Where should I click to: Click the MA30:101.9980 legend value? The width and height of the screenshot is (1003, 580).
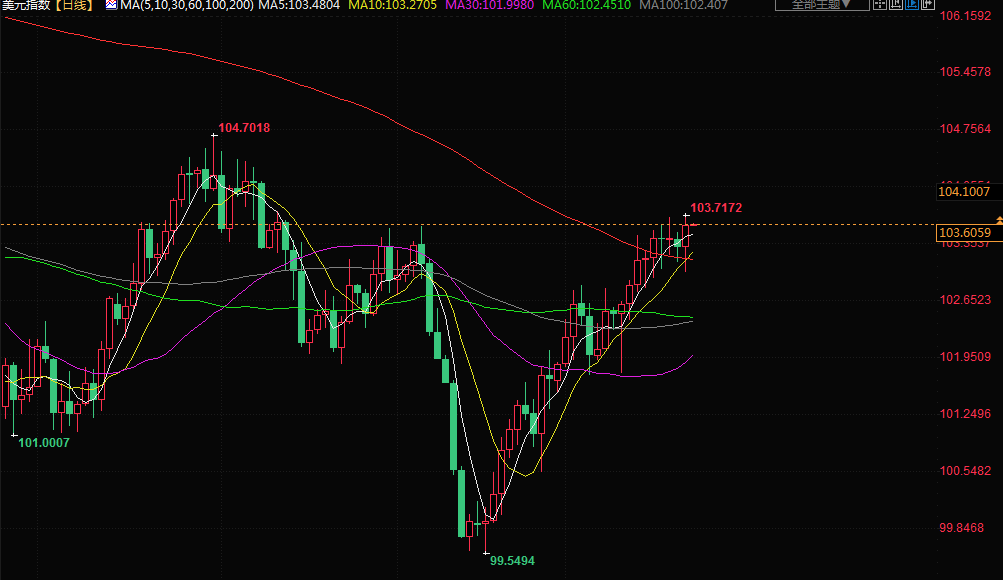489,5
